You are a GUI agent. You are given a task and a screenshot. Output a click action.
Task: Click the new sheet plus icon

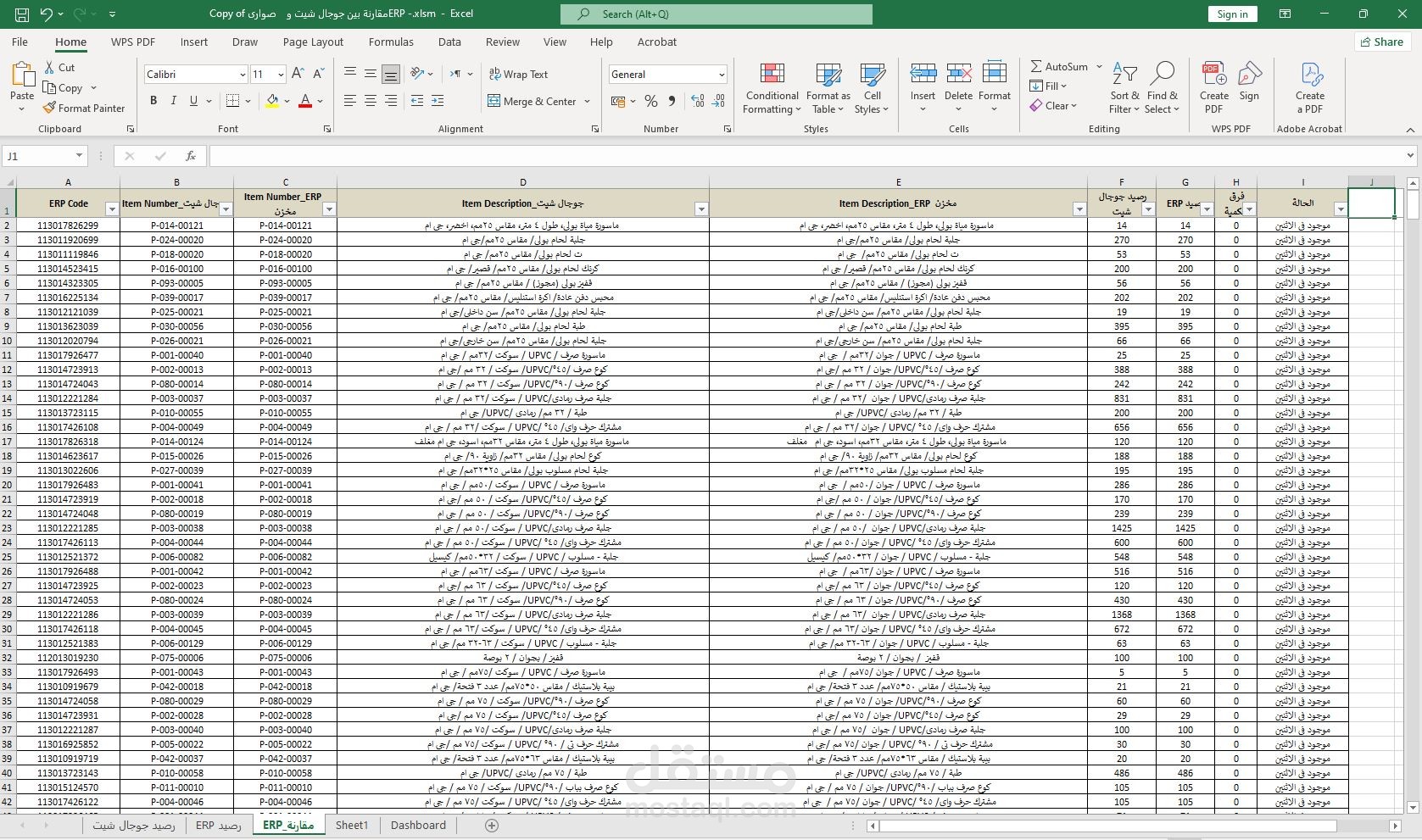coord(492,826)
